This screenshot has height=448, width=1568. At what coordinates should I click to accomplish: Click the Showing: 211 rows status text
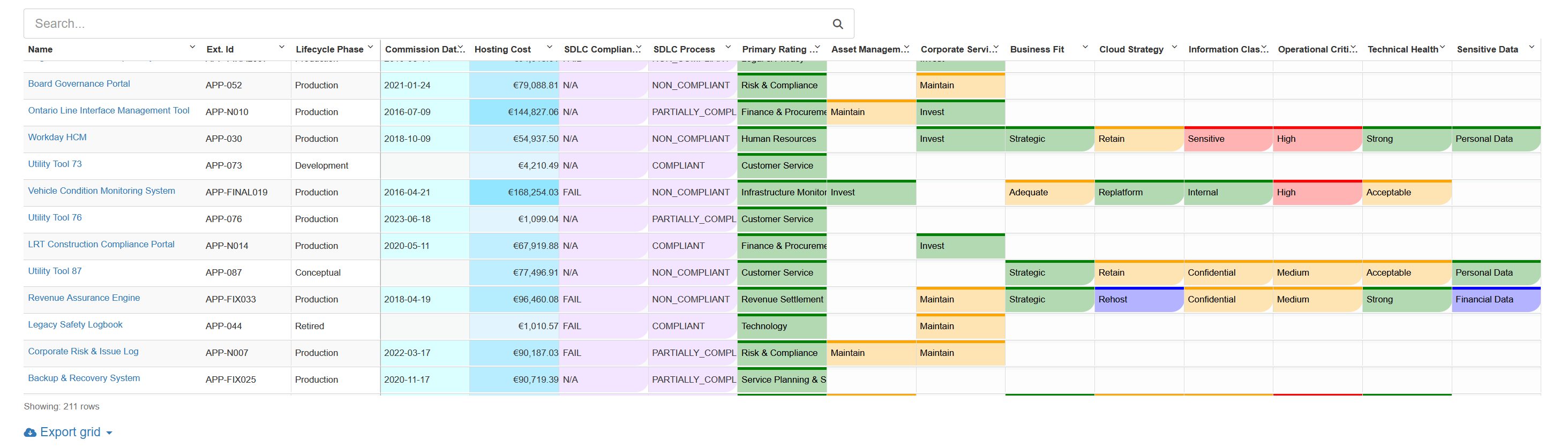click(x=62, y=407)
